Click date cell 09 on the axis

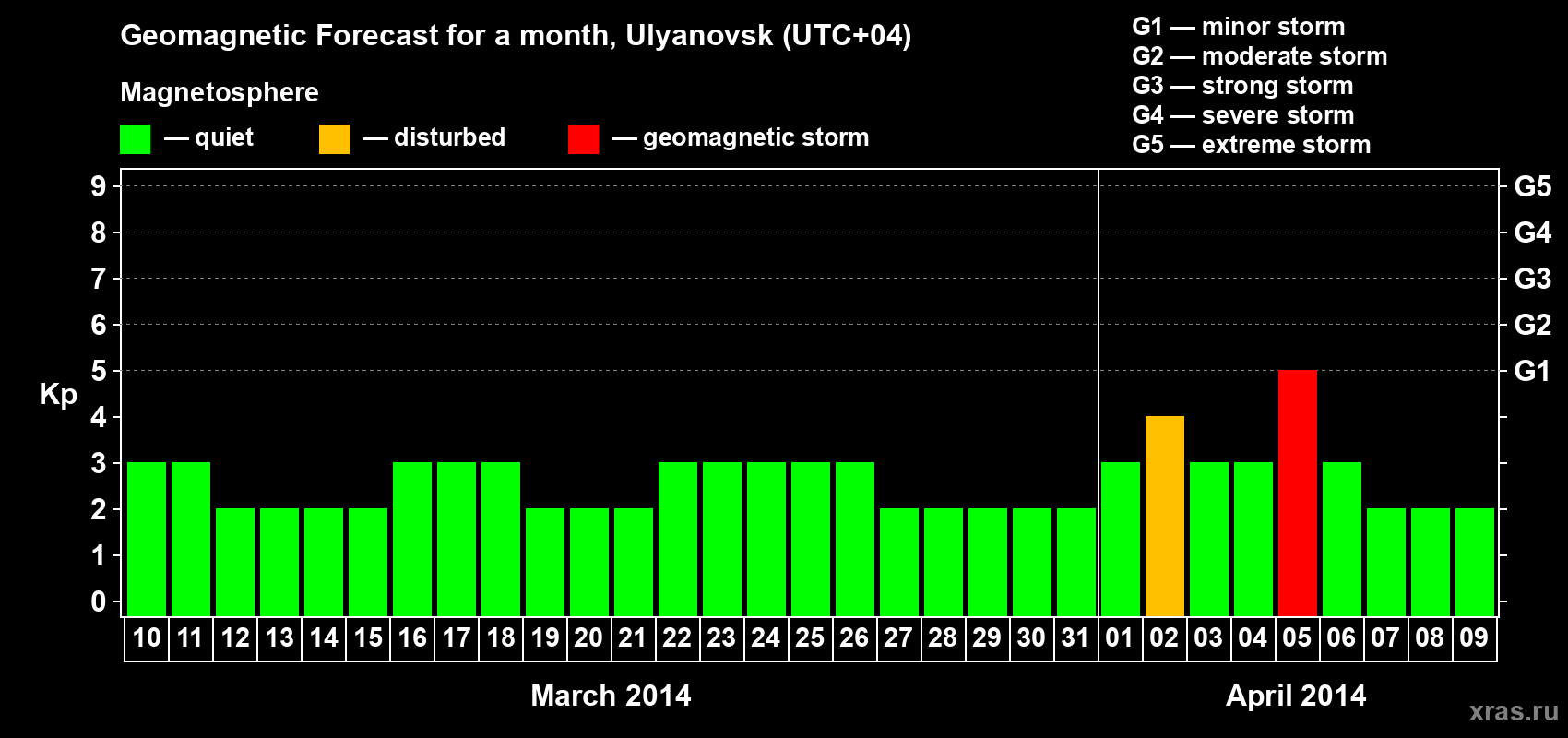tap(1475, 638)
